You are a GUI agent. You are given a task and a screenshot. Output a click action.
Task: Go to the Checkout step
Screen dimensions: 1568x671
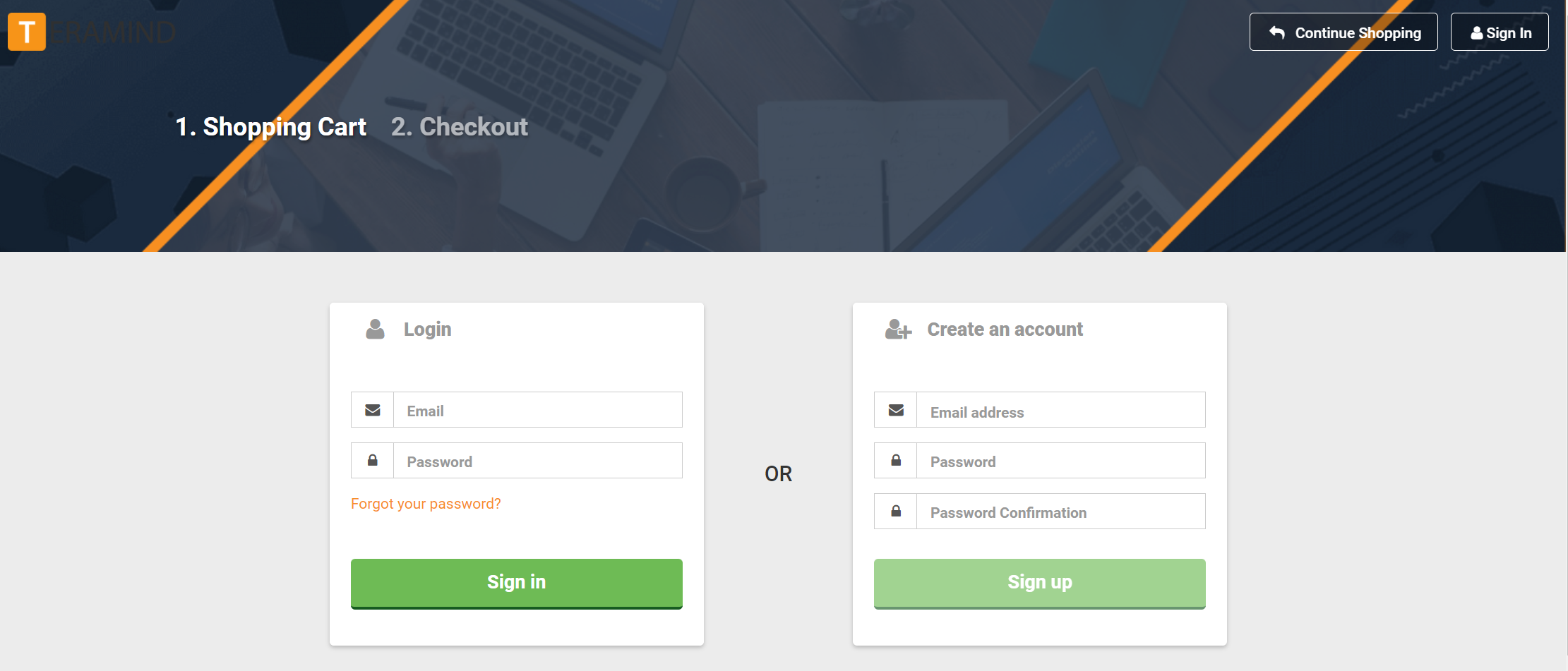pos(460,127)
